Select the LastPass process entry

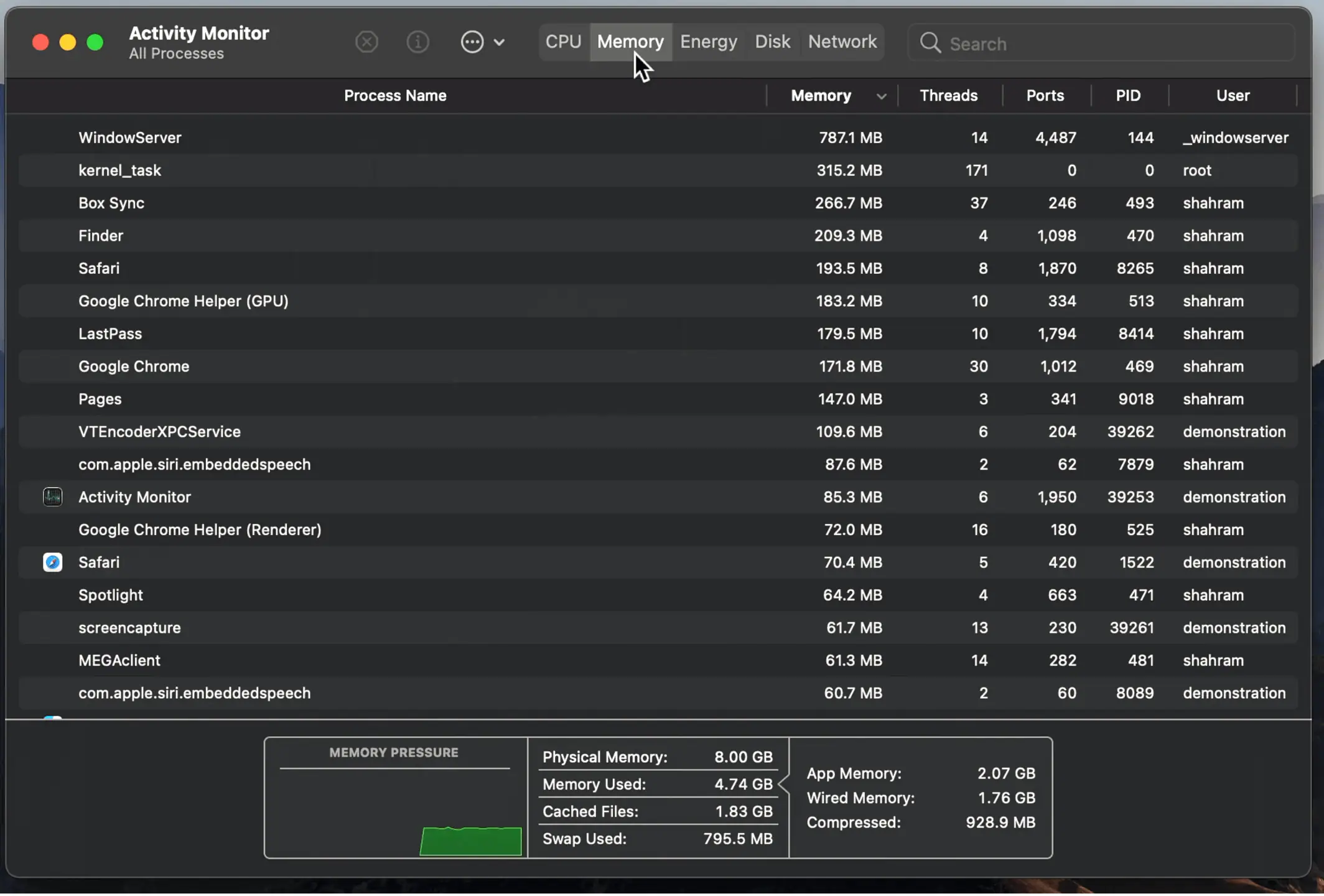[x=394, y=334]
